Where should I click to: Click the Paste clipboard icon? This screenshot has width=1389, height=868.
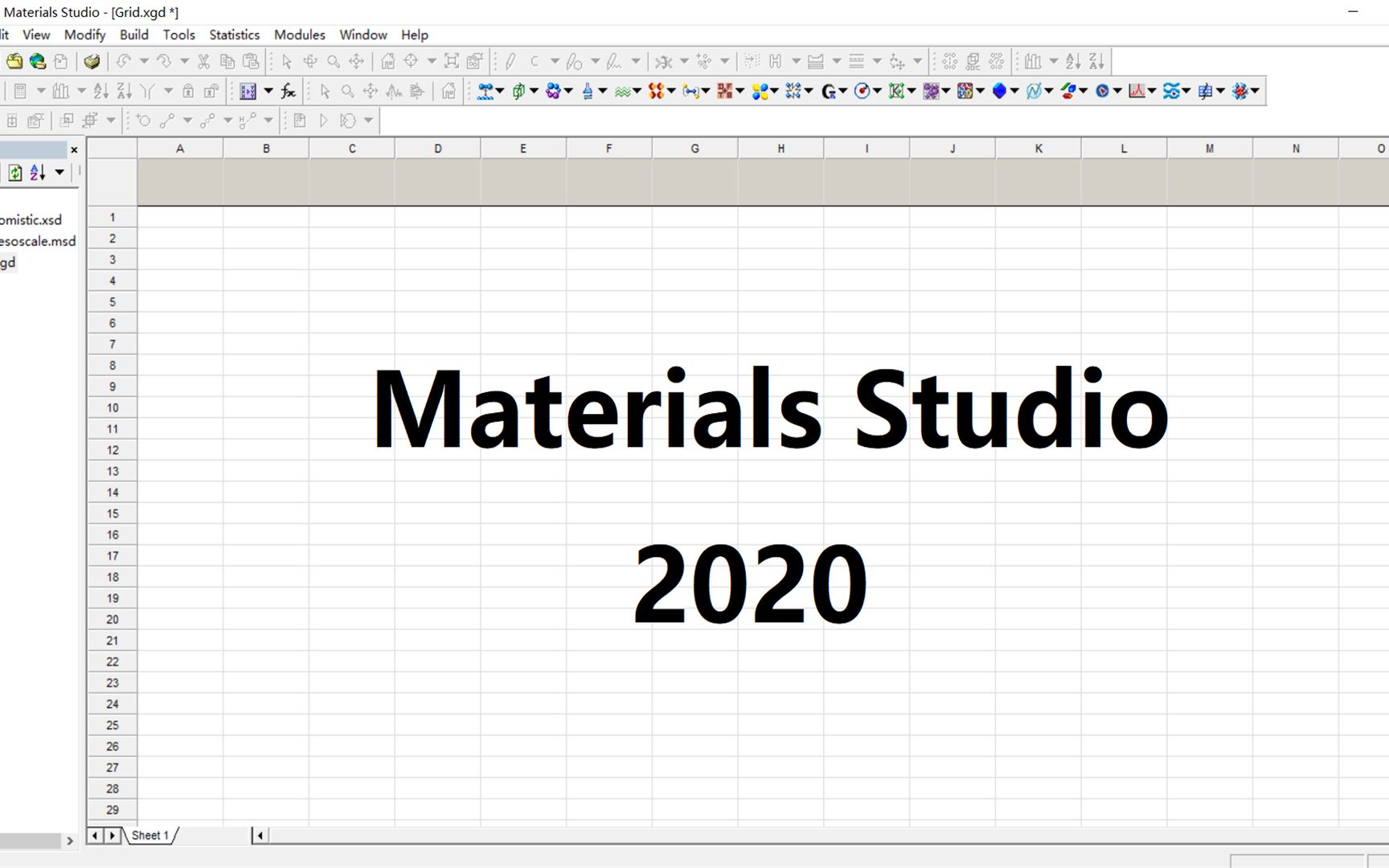(x=251, y=61)
